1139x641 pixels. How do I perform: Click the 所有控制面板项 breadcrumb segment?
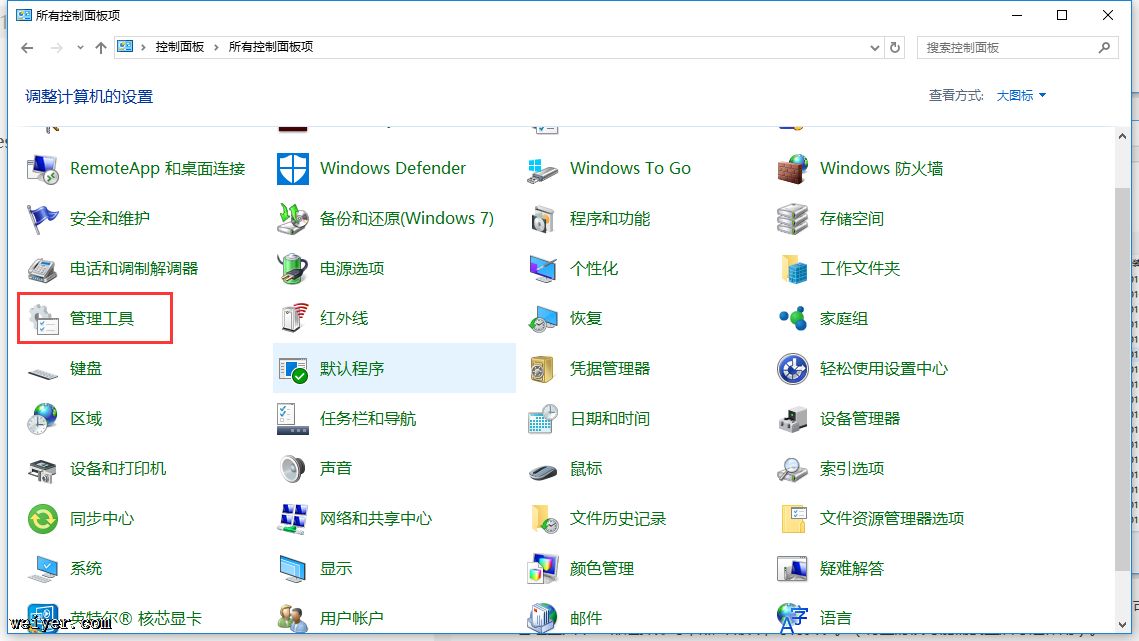point(271,47)
